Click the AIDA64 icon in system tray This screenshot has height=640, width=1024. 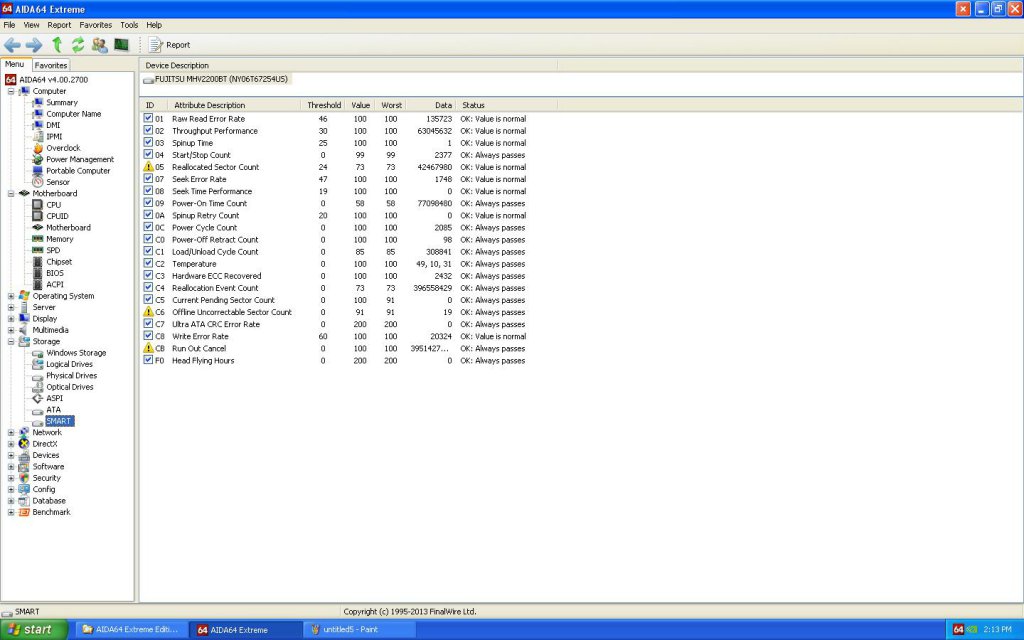(x=958, y=630)
